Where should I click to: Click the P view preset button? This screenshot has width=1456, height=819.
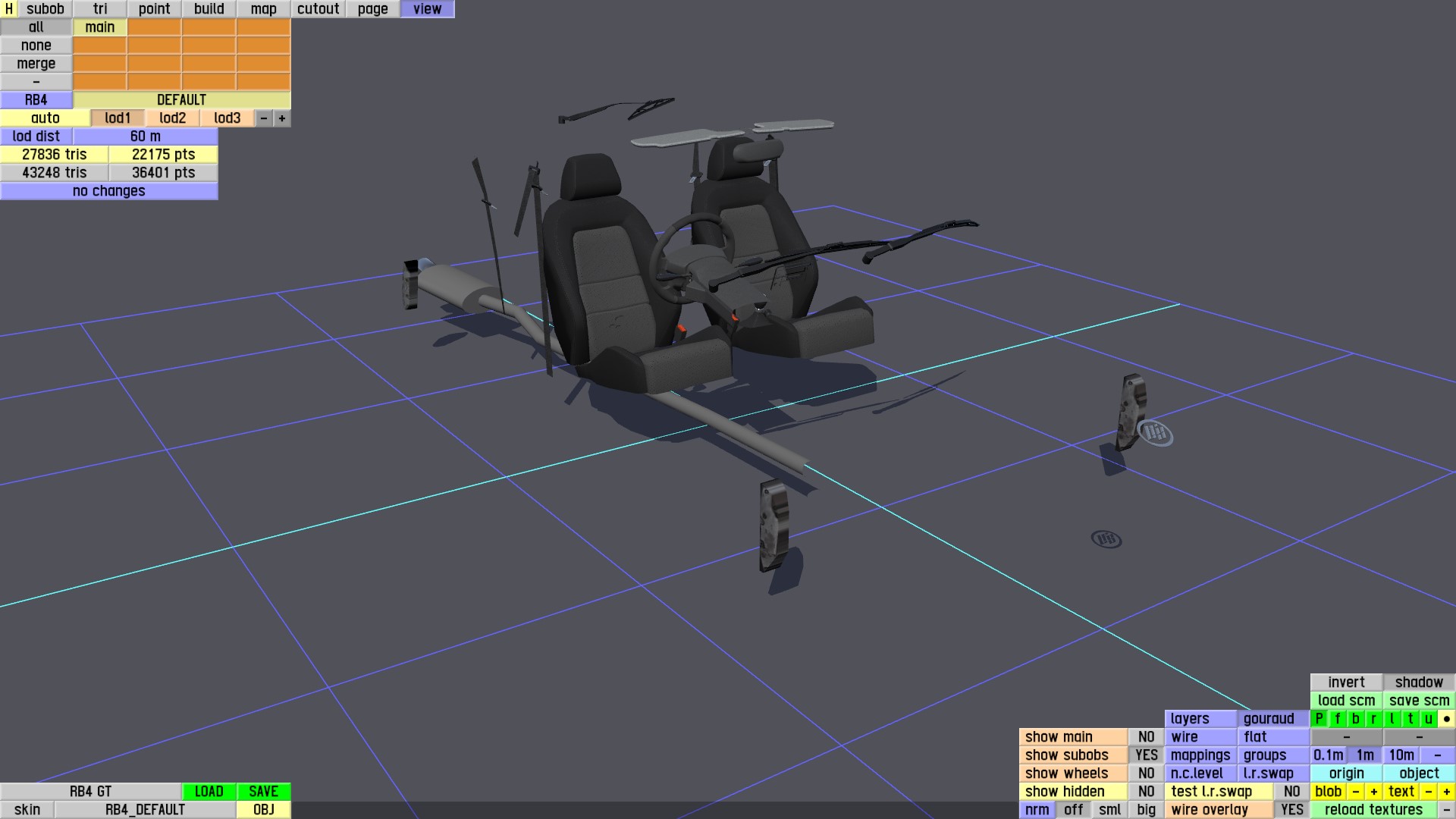[x=1319, y=719]
